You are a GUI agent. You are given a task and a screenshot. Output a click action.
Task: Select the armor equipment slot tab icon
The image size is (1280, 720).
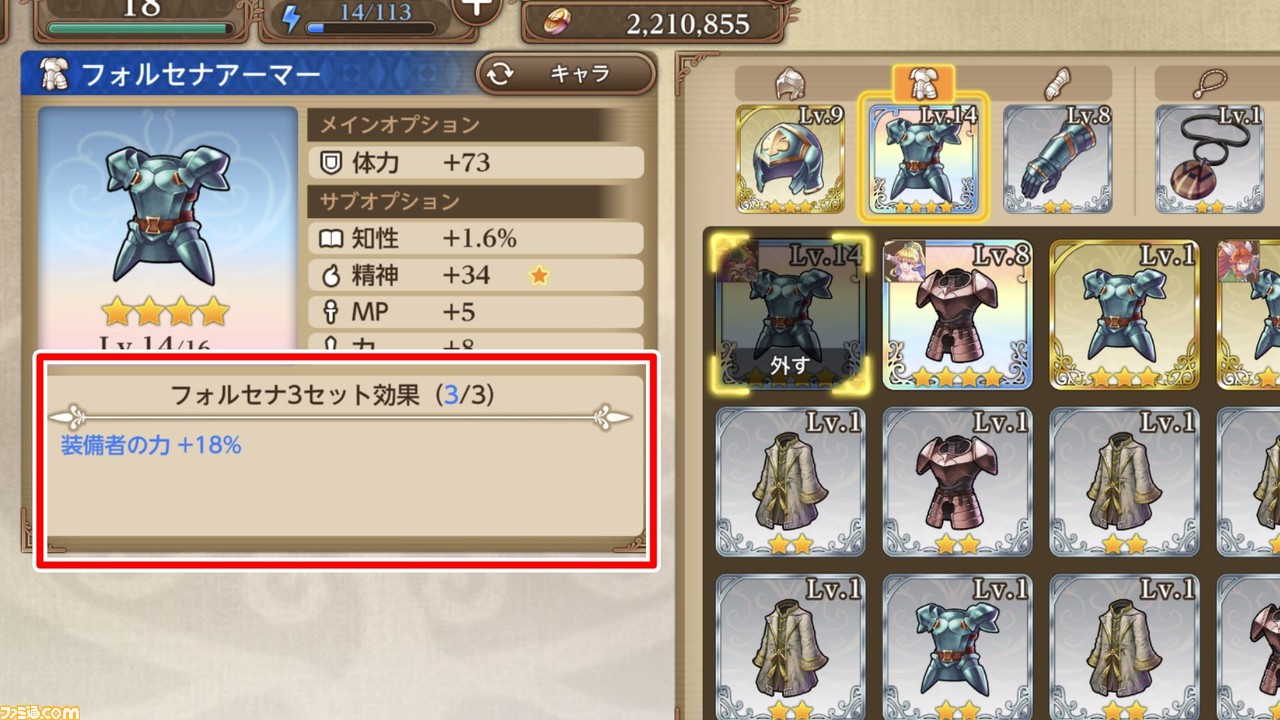click(x=922, y=84)
